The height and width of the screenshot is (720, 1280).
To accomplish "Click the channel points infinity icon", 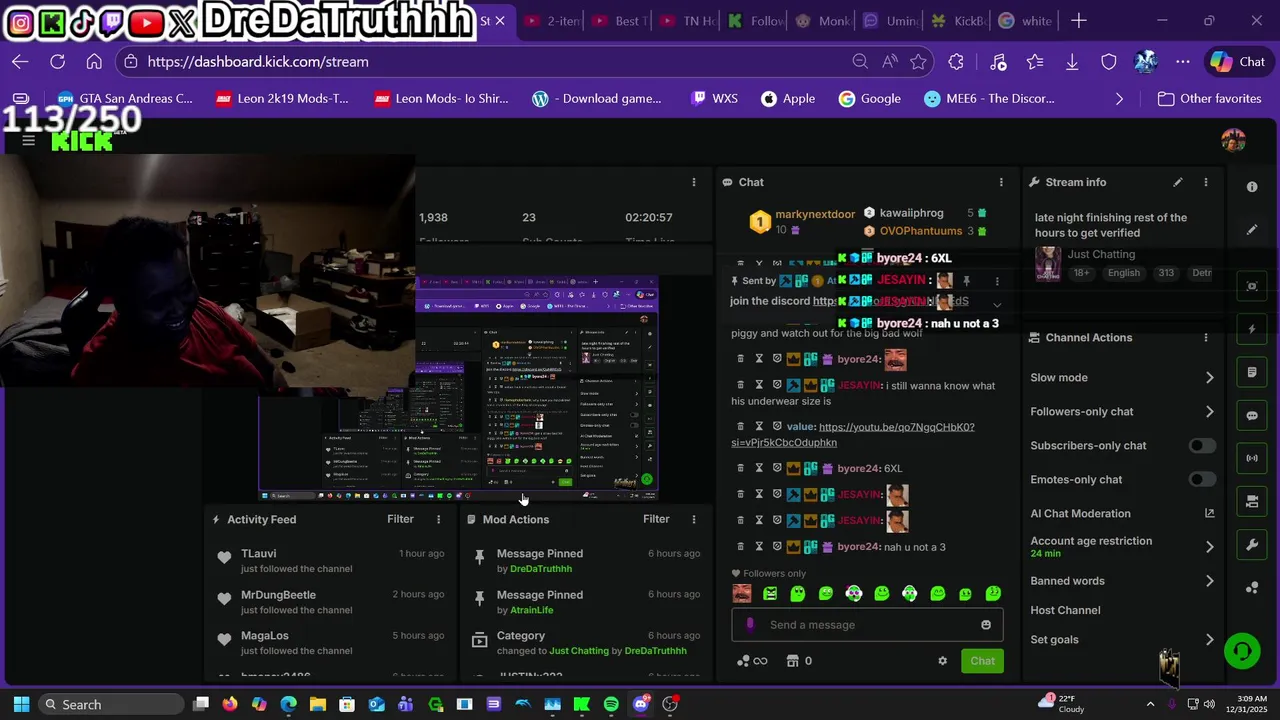I will pyautogui.click(x=752, y=661).
